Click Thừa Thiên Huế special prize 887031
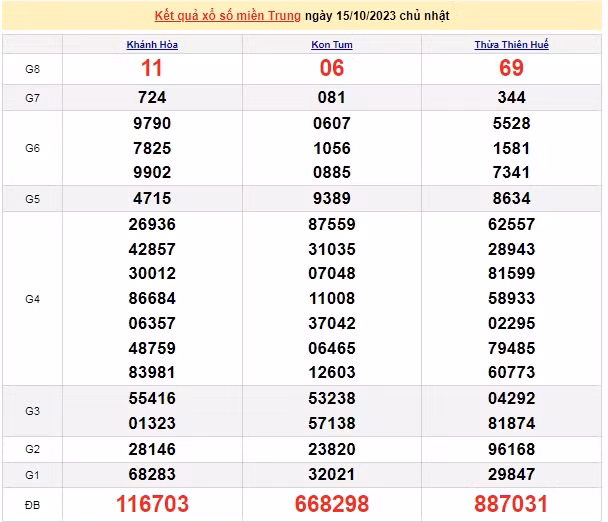The height and width of the screenshot is (522, 608). click(x=511, y=503)
